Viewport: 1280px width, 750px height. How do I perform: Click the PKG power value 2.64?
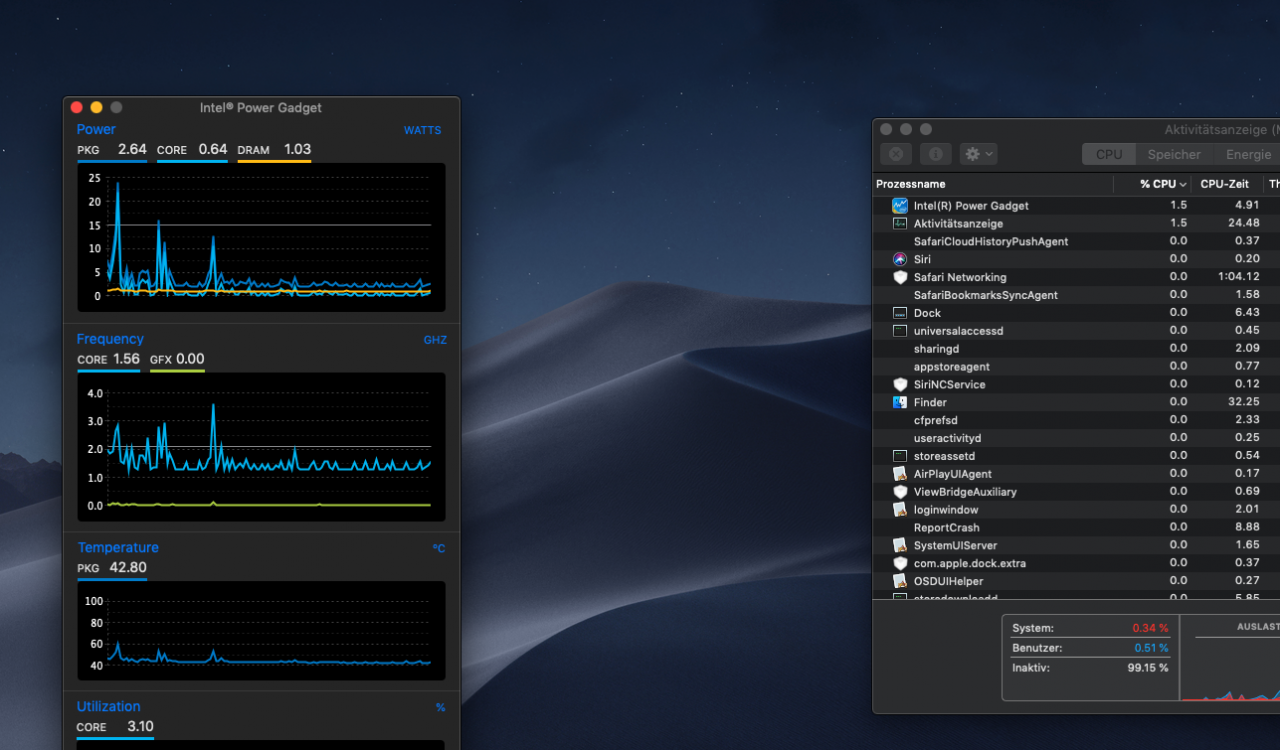pyautogui.click(x=132, y=150)
